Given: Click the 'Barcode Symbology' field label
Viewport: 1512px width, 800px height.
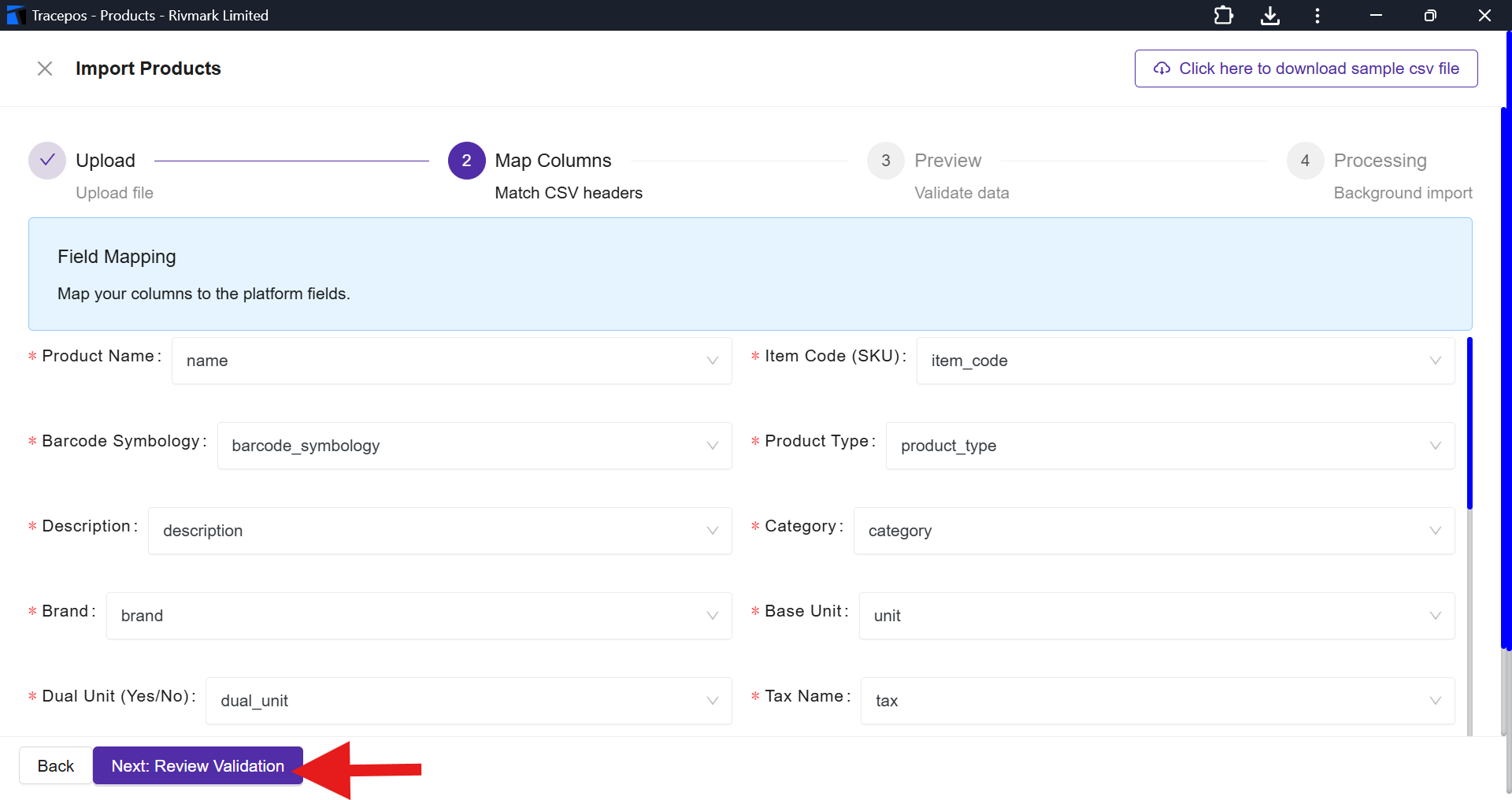Looking at the screenshot, I should pos(120,441).
